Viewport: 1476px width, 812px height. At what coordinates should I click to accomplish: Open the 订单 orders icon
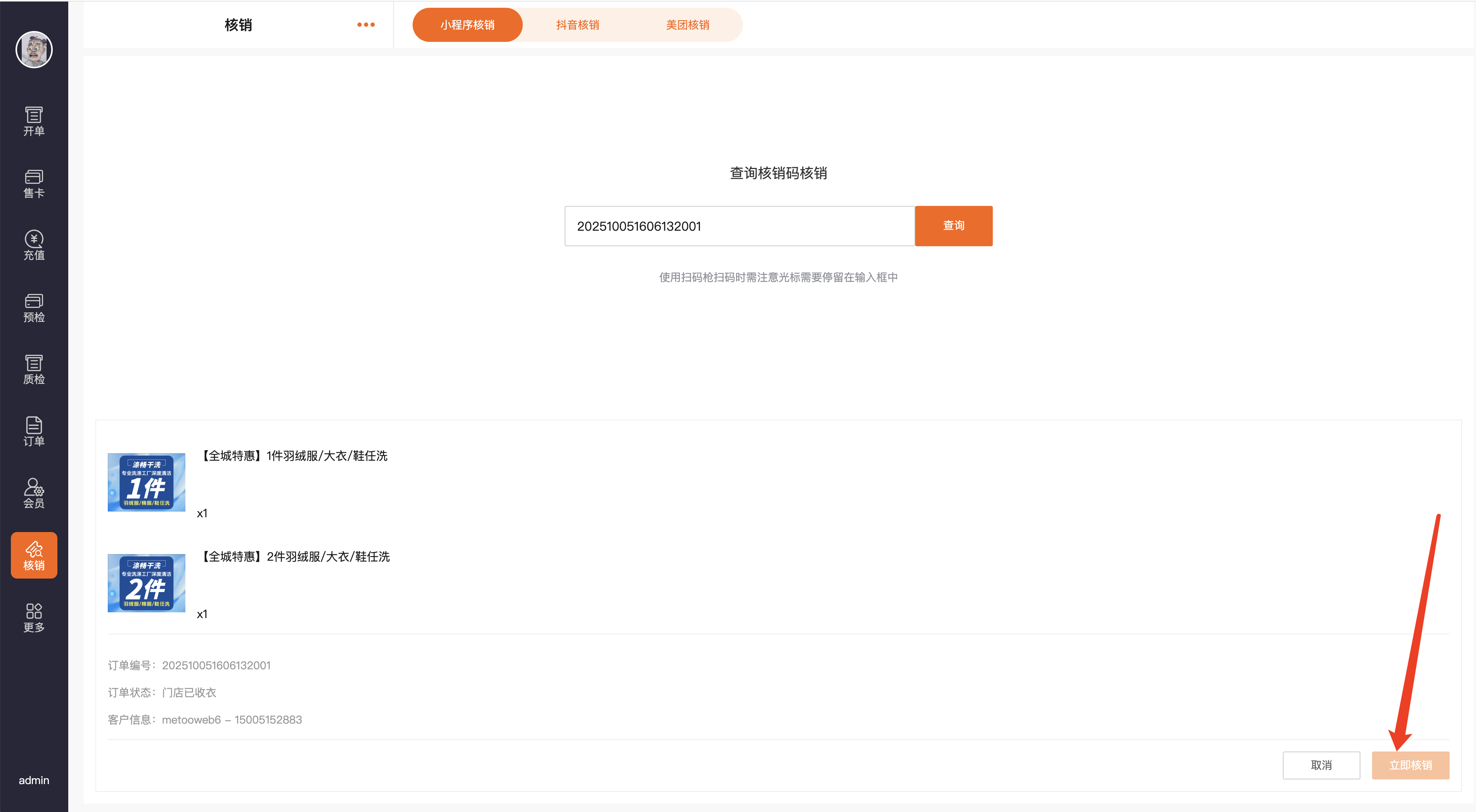tap(34, 432)
